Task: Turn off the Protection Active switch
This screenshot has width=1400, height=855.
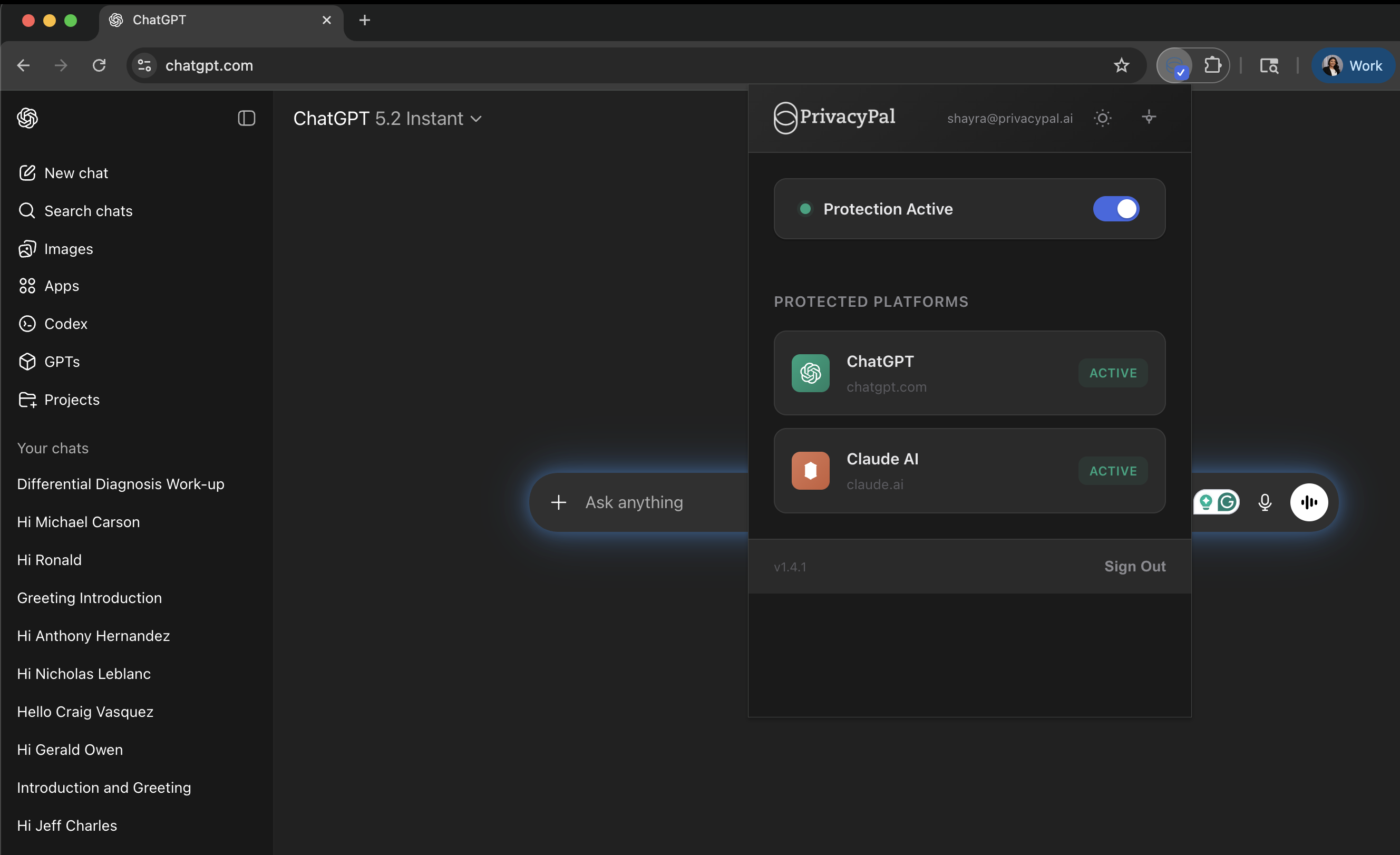Action: click(x=1115, y=209)
